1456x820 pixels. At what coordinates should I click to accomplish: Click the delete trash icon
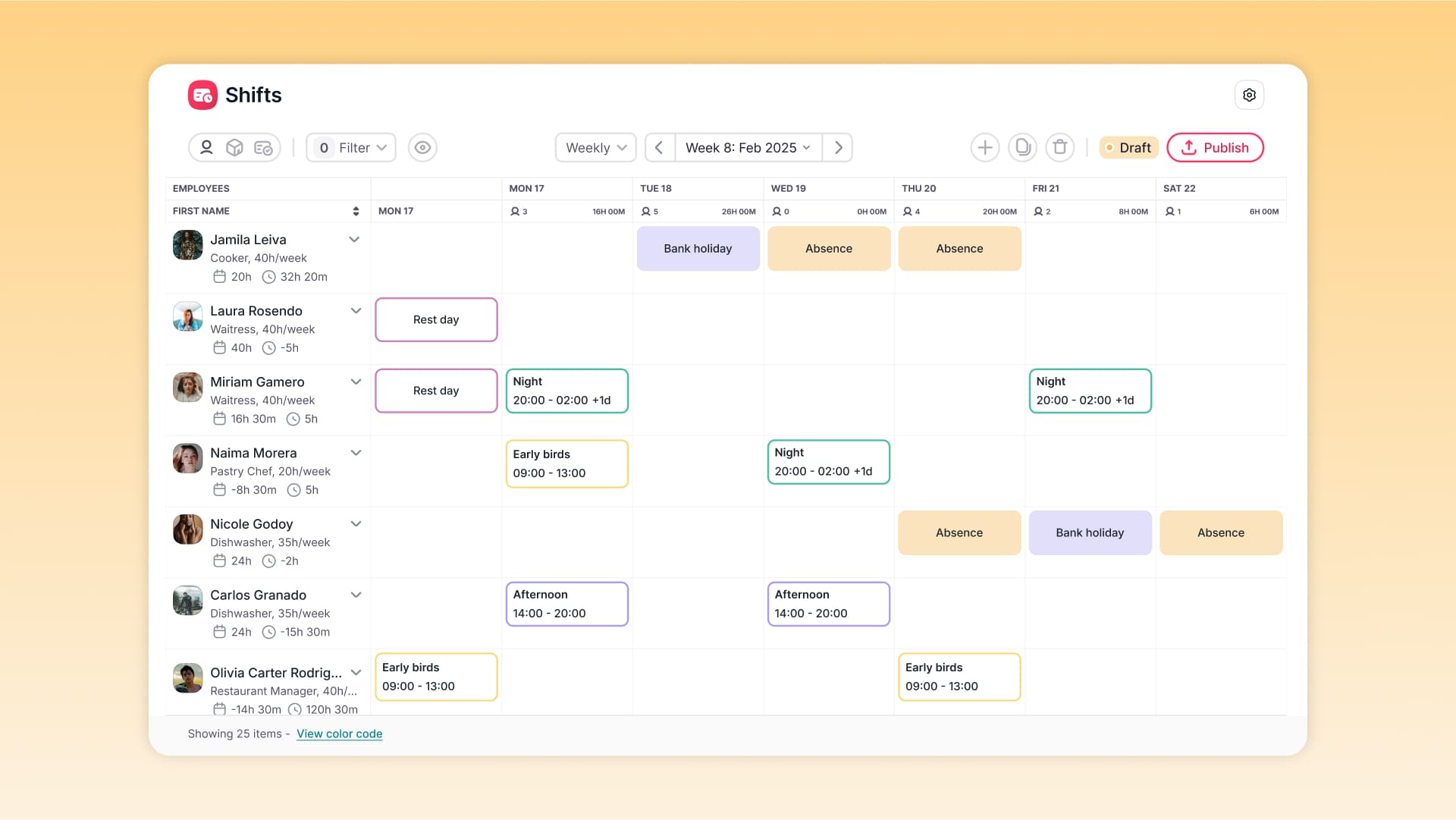pos(1060,147)
